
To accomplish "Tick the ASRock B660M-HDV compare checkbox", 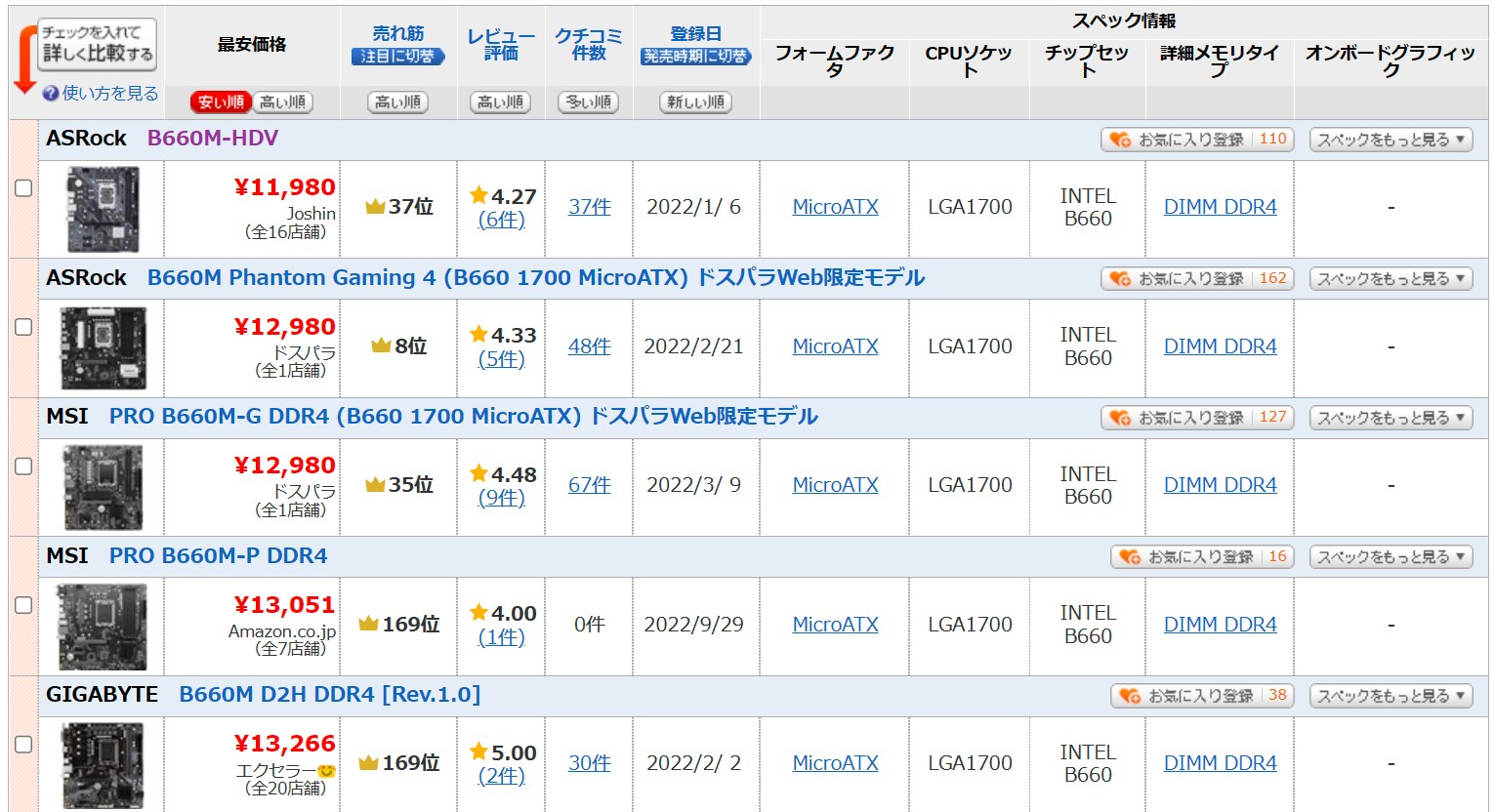I will click(23, 188).
